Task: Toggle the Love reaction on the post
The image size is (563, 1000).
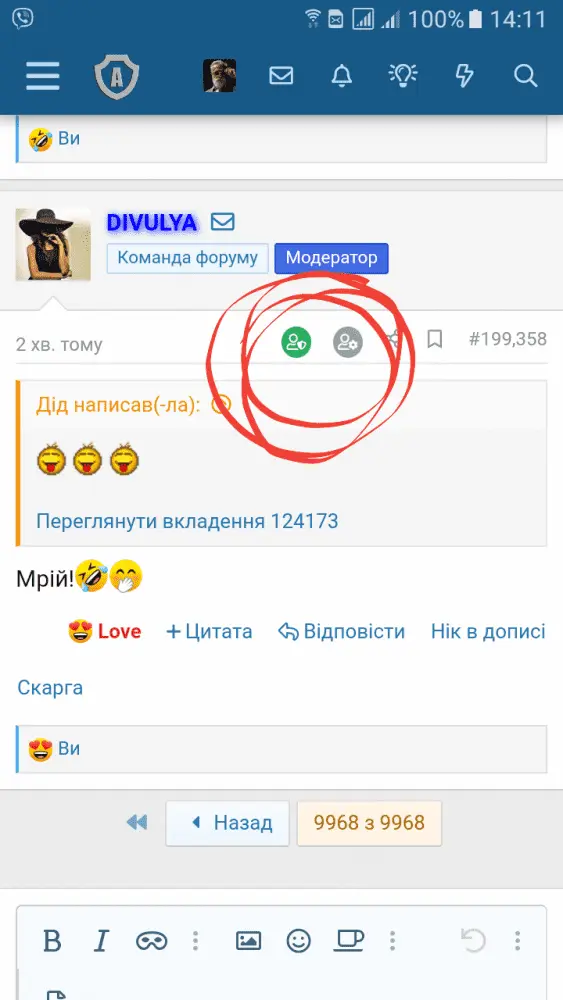Action: 105,632
